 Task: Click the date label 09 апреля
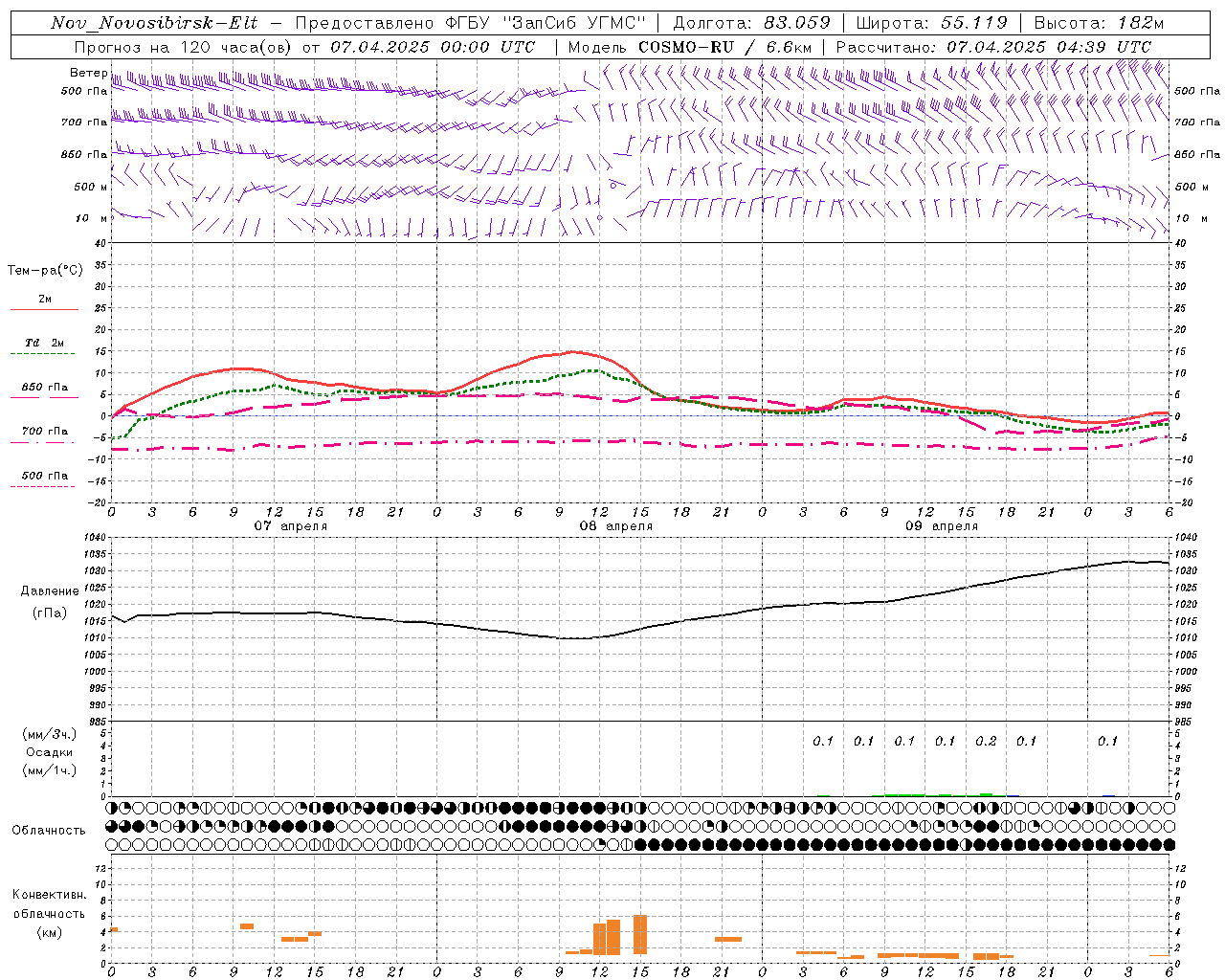pos(942,526)
